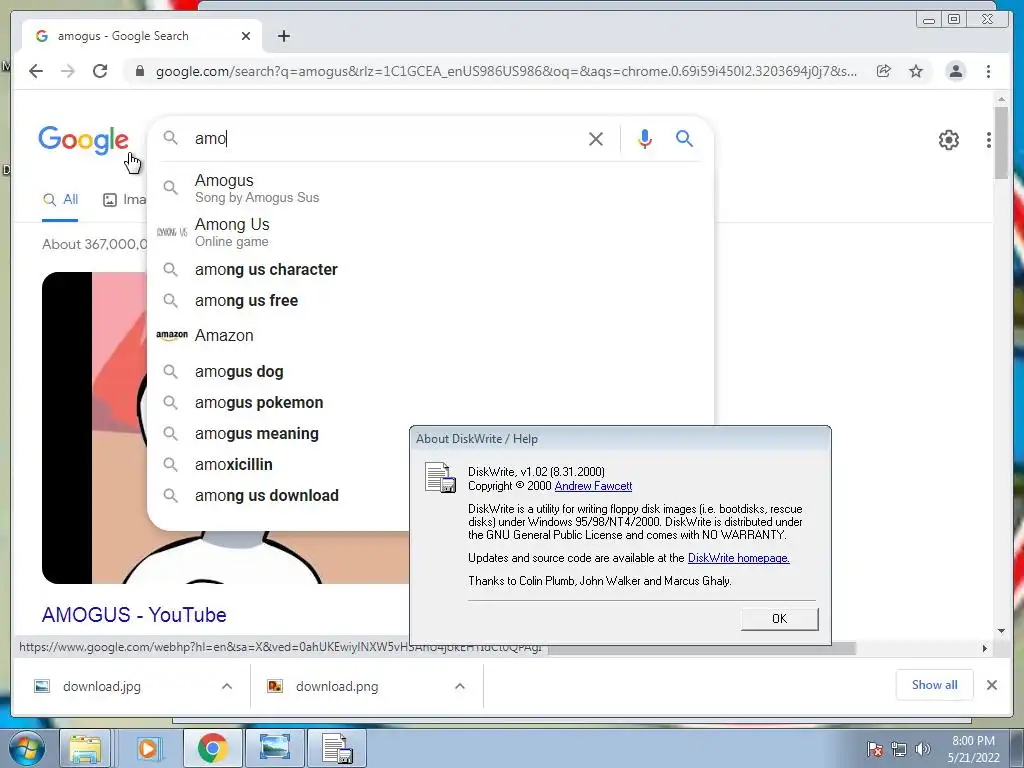The width and height of the screenshot is (1024, 768).
Task: Open Windows Media Player taskbar icon
Action: (x=148, y=748)
